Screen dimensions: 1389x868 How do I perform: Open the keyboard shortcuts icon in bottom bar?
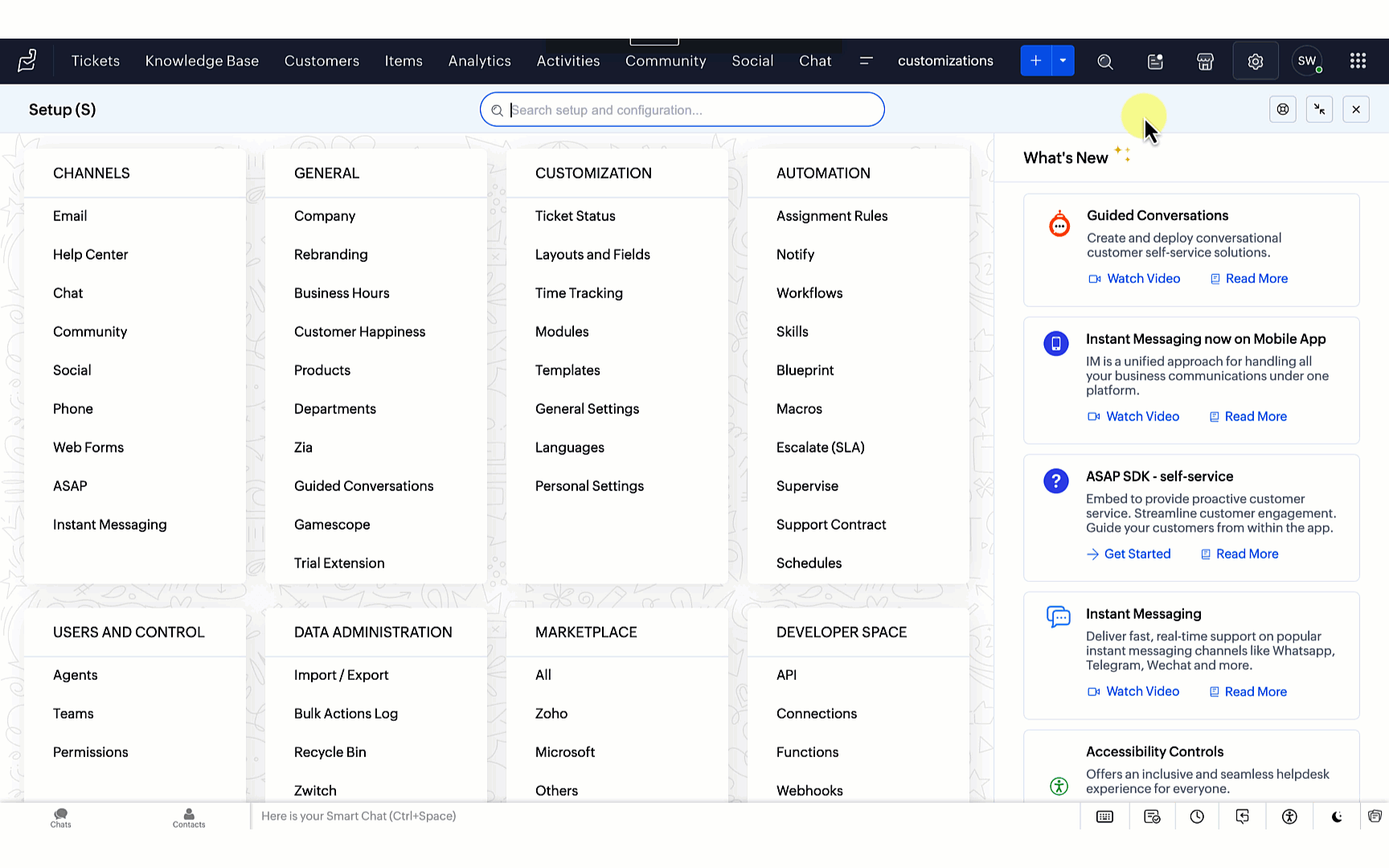pyautogui.click(x=1105, y=817)
